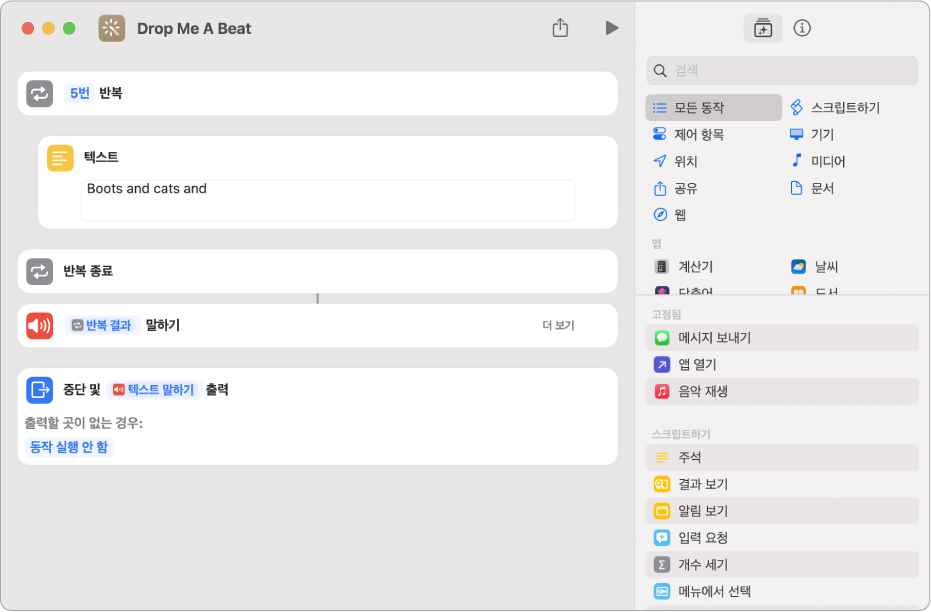Click the share icon in the title bar

click(560, 27)
